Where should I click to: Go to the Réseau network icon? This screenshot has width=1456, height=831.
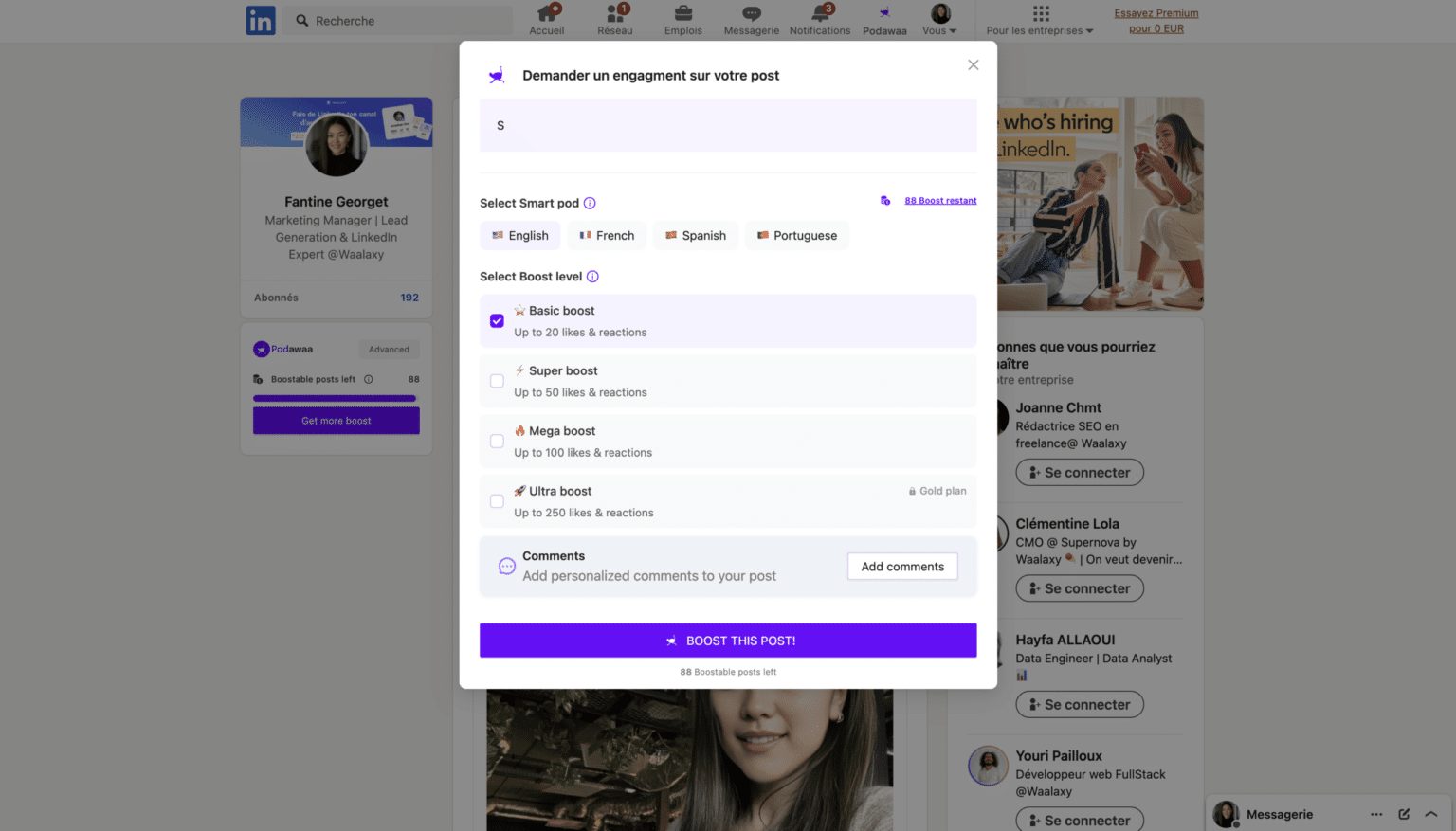click(615, 13)
